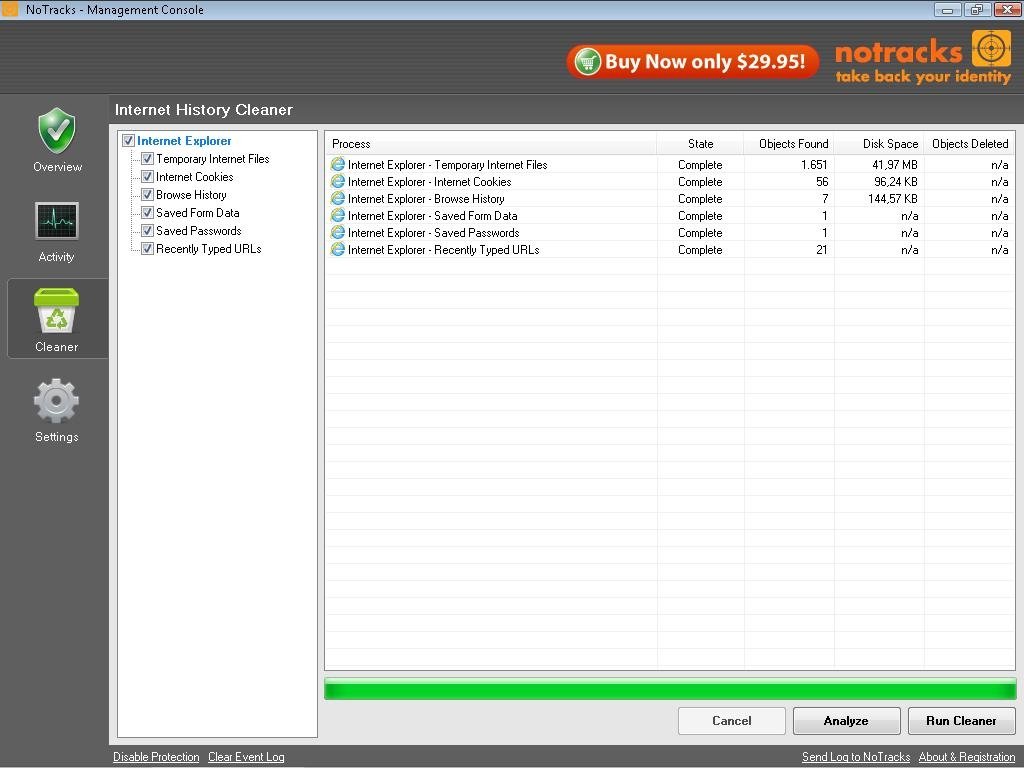Select Internet Cookies tree label

(x=195, y=176)
